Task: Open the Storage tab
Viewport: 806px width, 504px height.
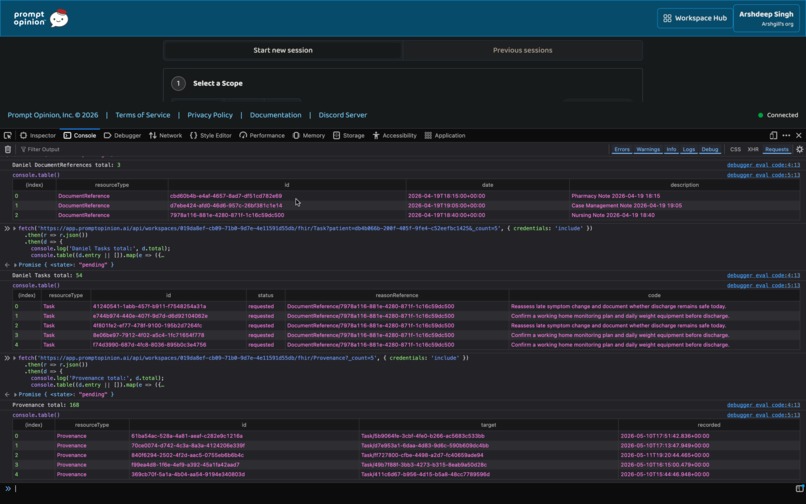Action: coord(349,135)
